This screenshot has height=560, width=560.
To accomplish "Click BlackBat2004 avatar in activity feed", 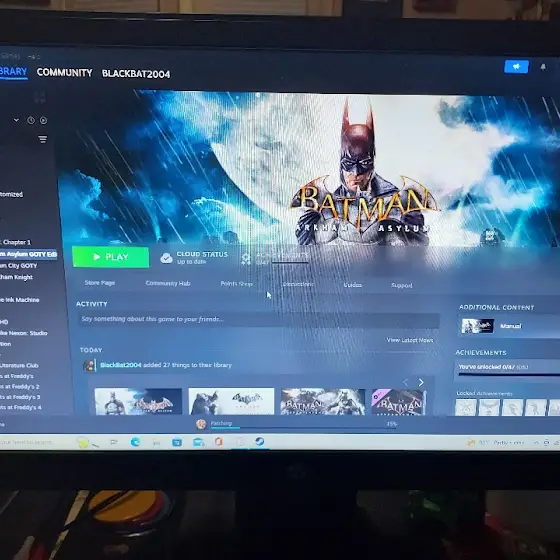I will click(89, 365).
